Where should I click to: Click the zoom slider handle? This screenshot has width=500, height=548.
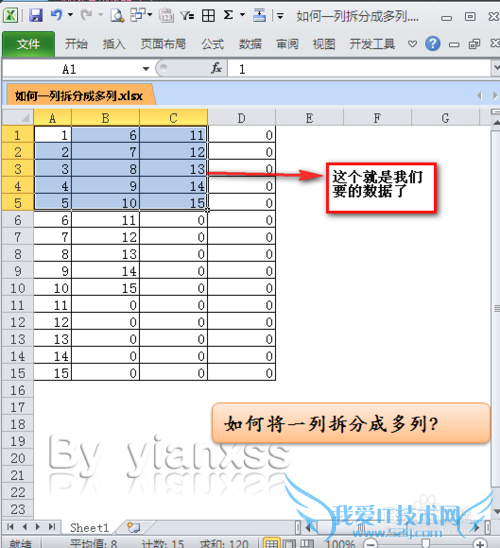point(425,543)
